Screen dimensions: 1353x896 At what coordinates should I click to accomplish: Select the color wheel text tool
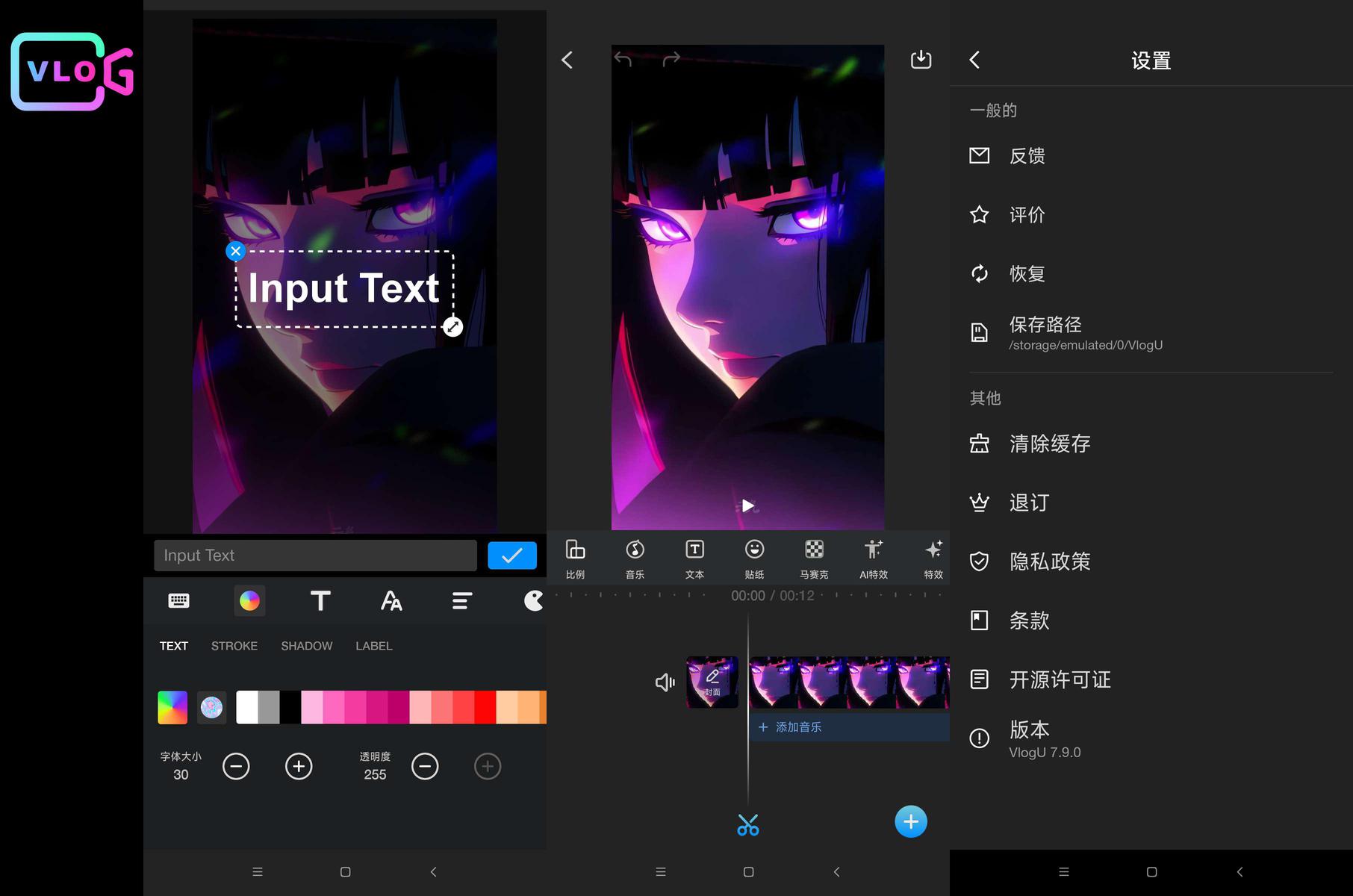[x=249, y=600]
